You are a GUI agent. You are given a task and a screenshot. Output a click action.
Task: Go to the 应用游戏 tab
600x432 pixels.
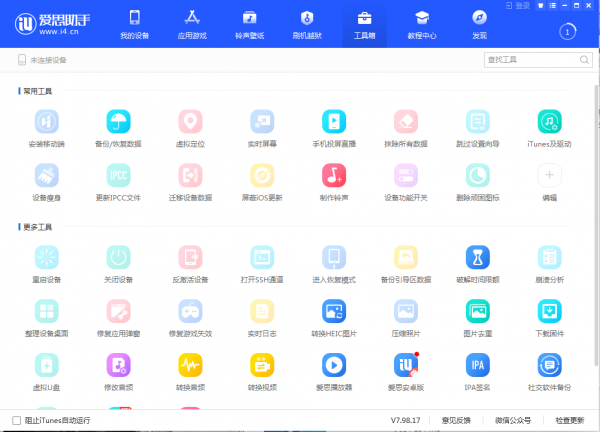tap(191, 24)
